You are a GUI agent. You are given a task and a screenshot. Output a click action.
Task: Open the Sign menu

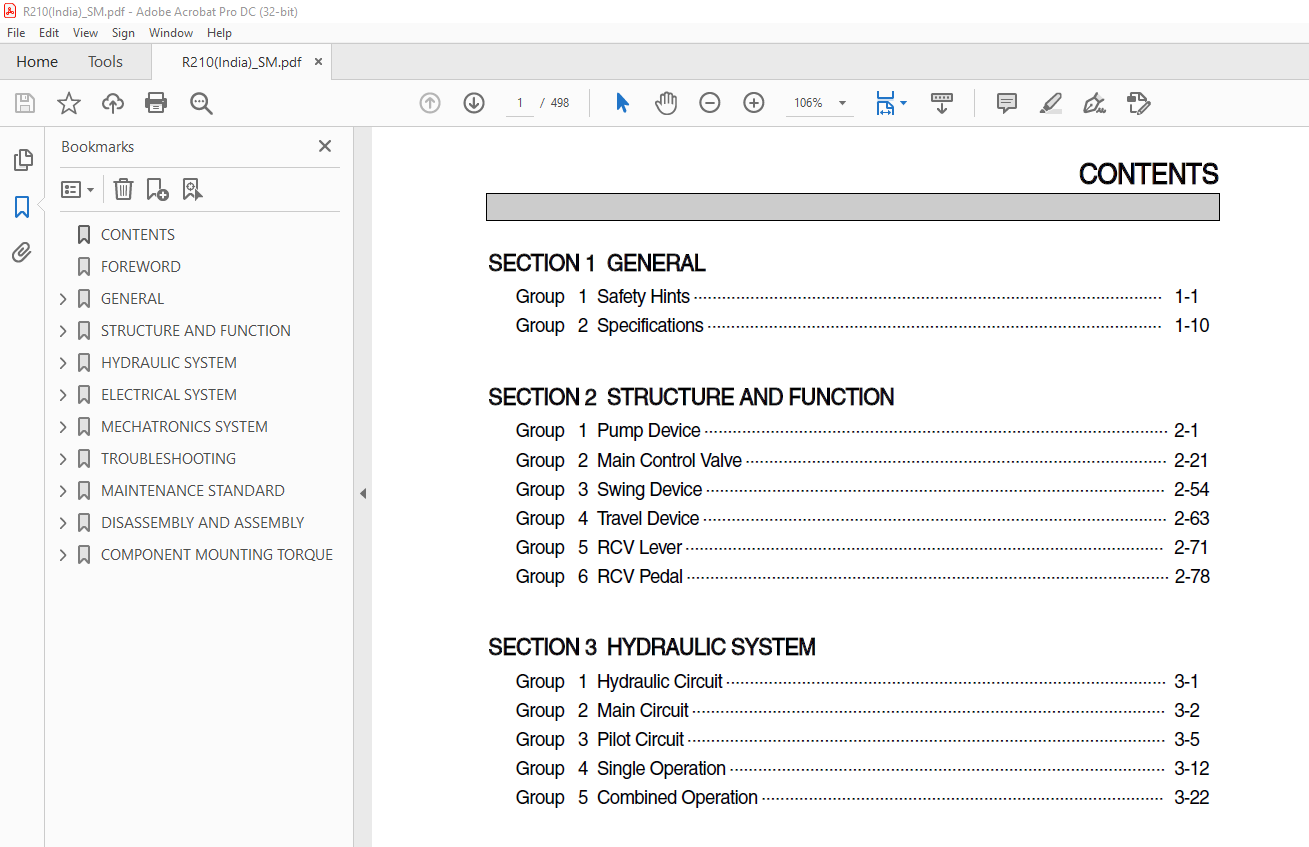pos(123,33)
